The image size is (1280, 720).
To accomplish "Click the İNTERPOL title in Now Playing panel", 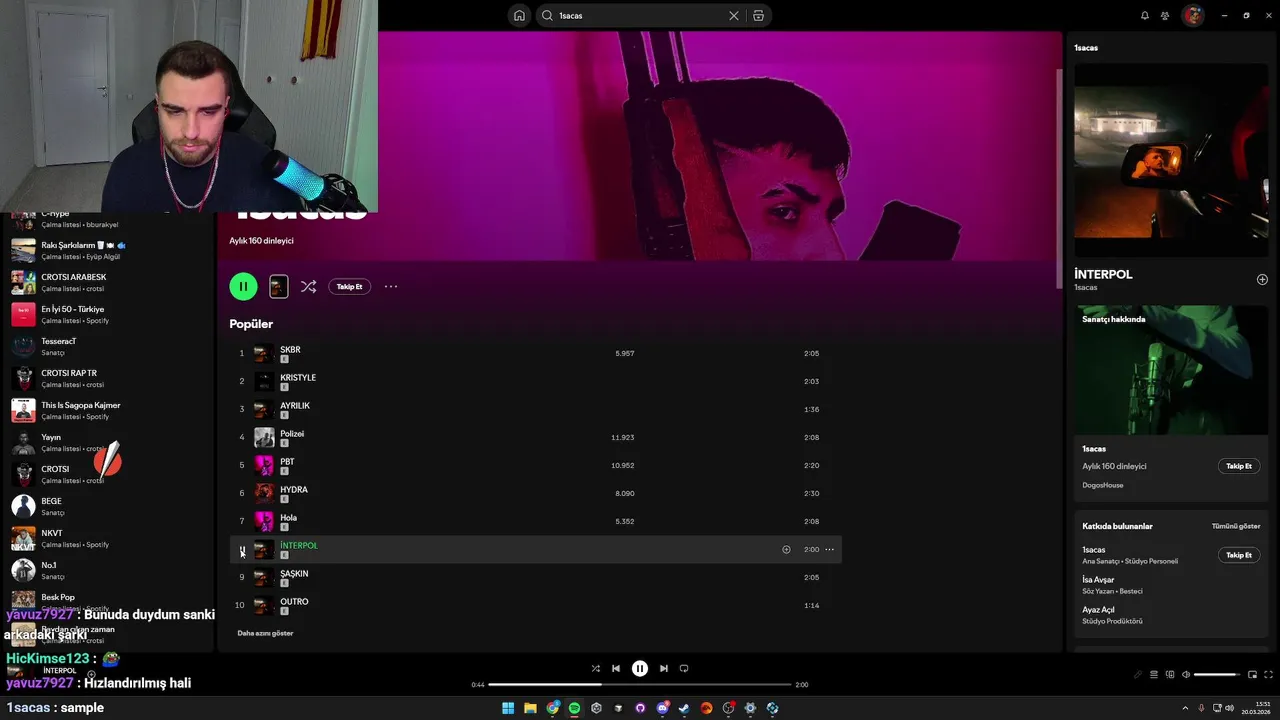I will (1103, 274).
